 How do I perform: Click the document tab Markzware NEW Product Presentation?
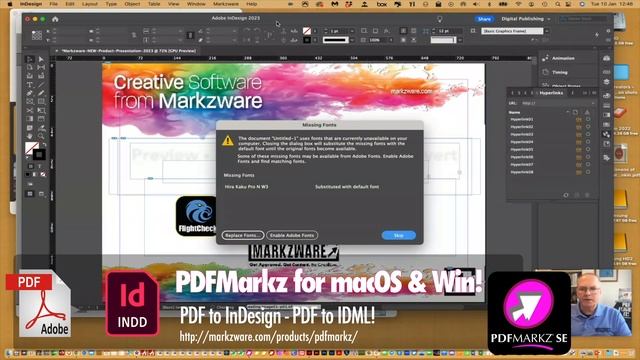(x=129, y=51)
